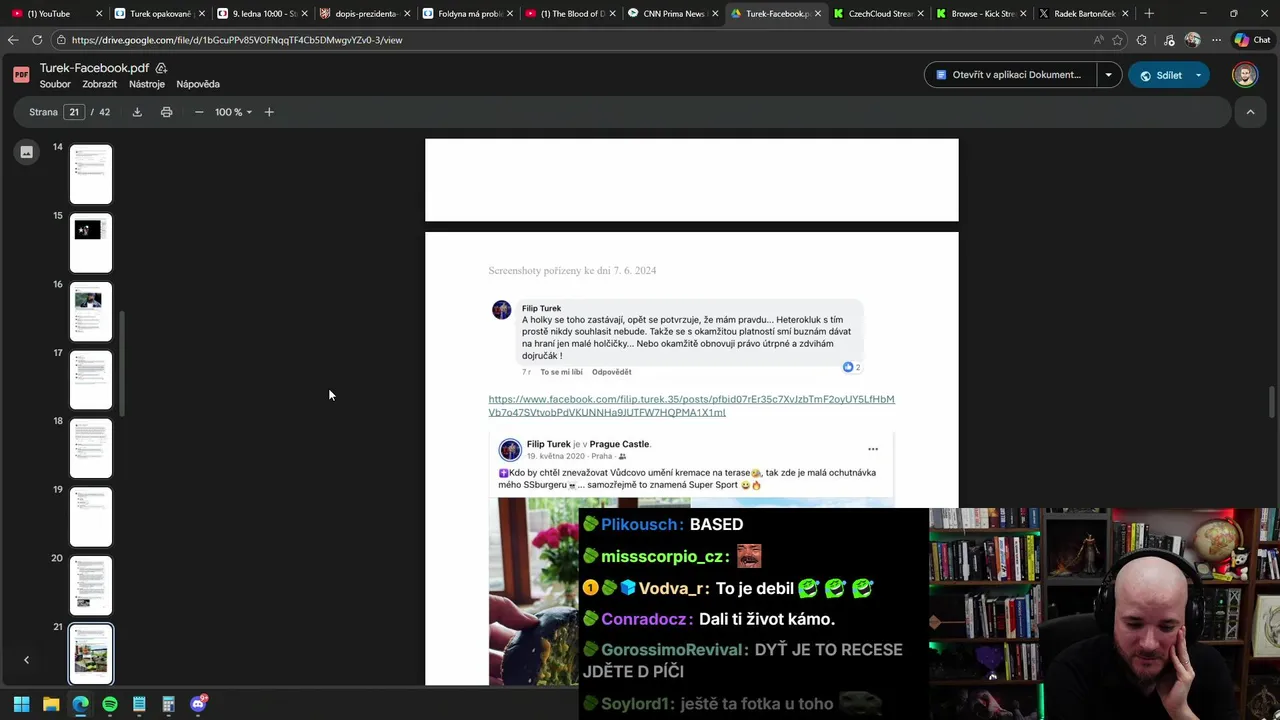Select page 15 thumbnail
This screenshot has height=720, width=1280.
tap(91, 243)
